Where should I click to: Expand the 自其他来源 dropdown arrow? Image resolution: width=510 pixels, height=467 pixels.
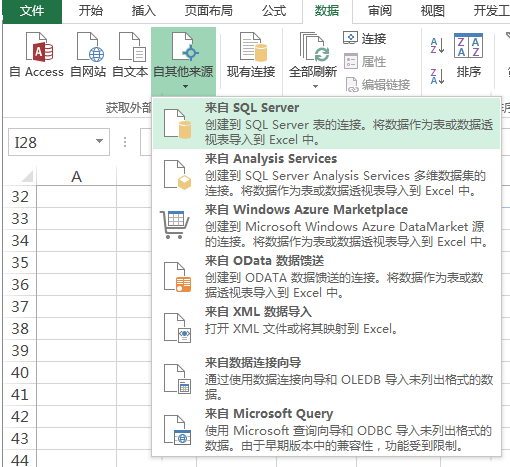[x=185, y=87]
